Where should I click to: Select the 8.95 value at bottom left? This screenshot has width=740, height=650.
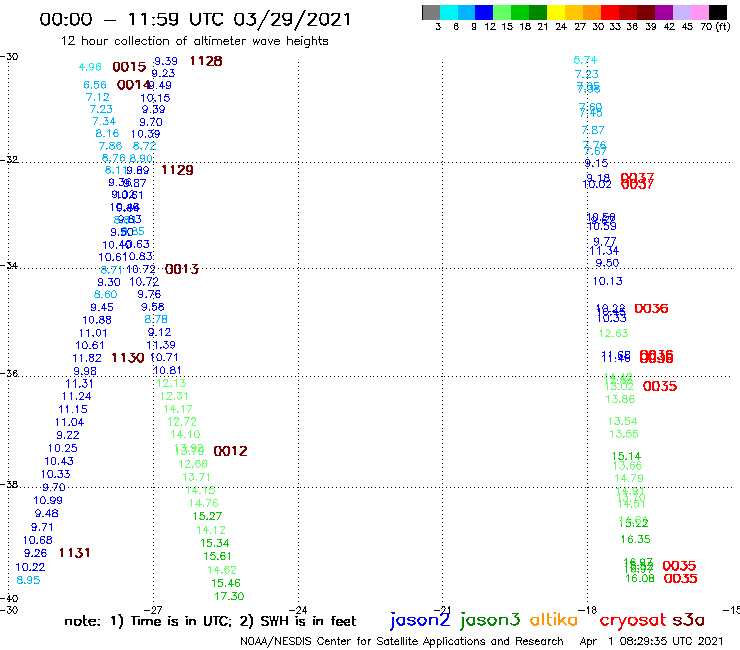pyautogui.click(x=28, y=580)
